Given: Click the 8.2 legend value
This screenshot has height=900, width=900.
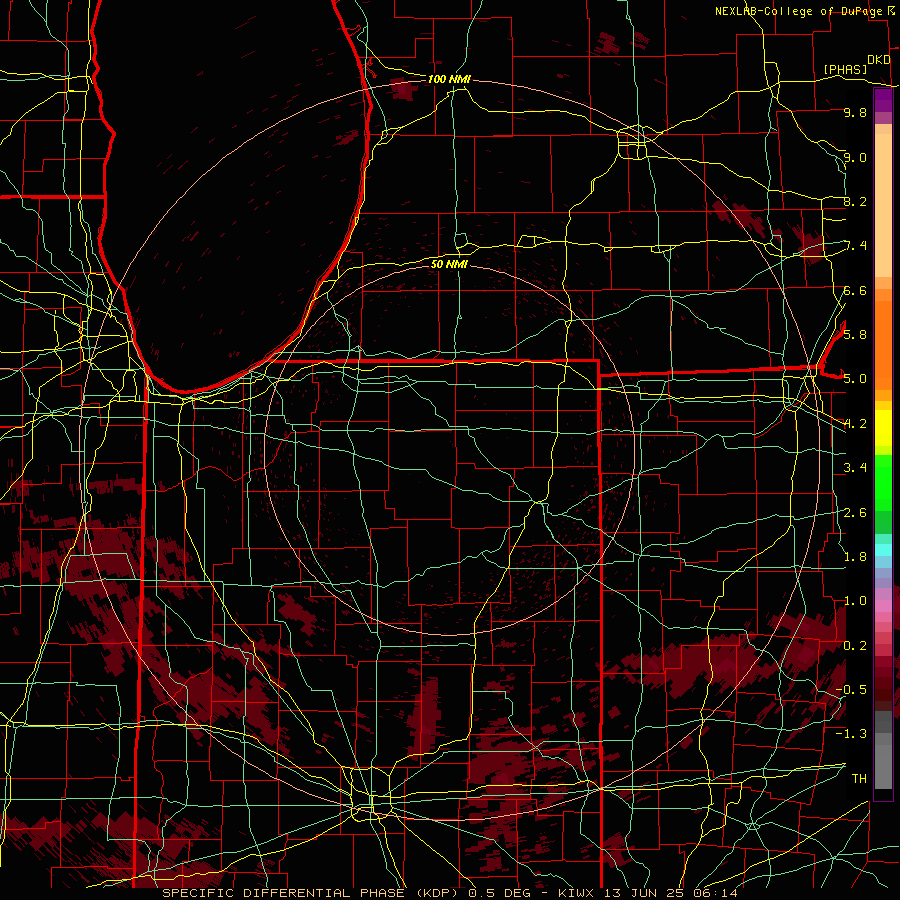Looking at the screenshot, I should [x=855, y=202].
